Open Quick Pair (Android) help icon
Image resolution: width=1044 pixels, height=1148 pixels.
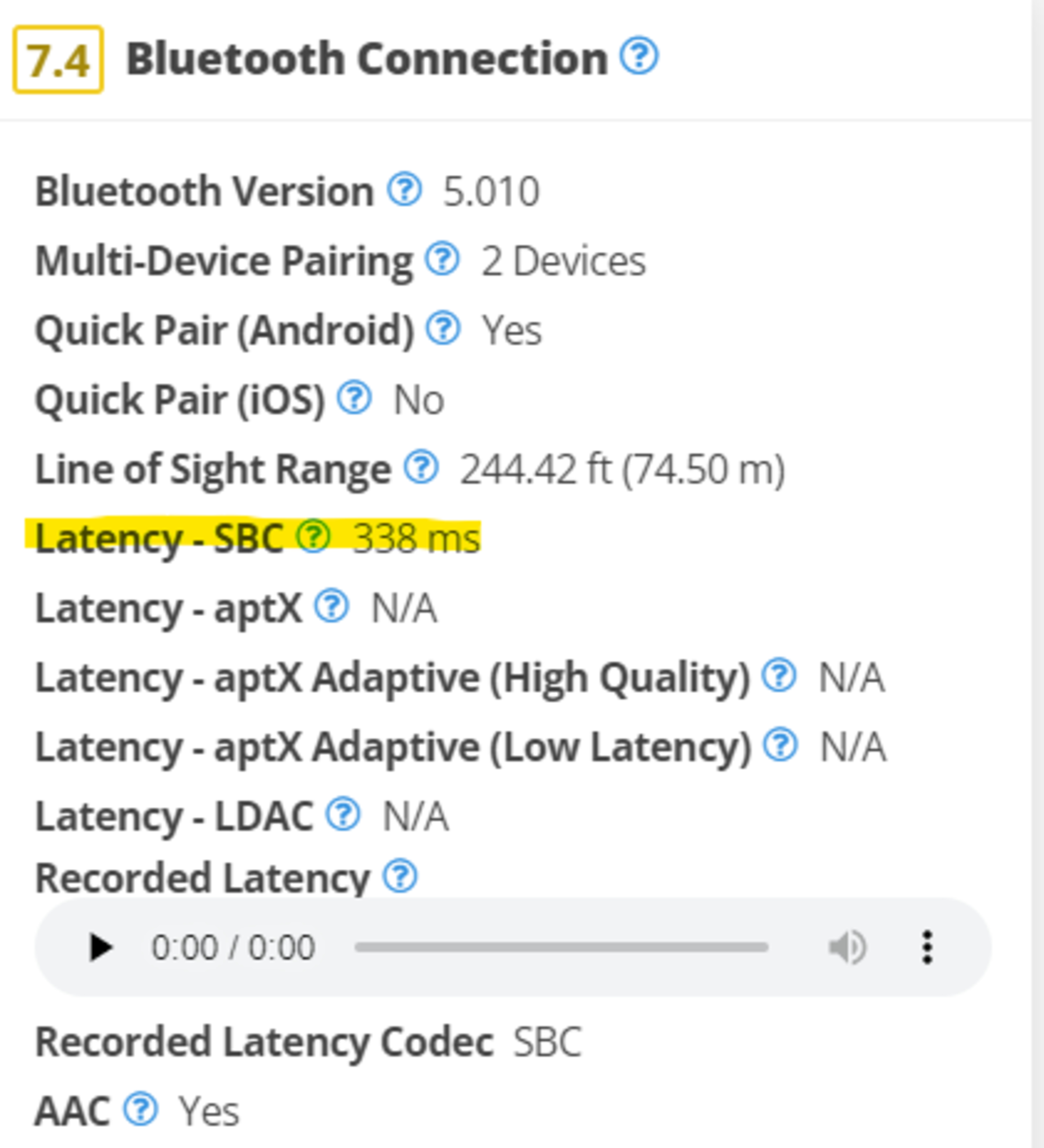pyautogui.click(x=443, y=329)
